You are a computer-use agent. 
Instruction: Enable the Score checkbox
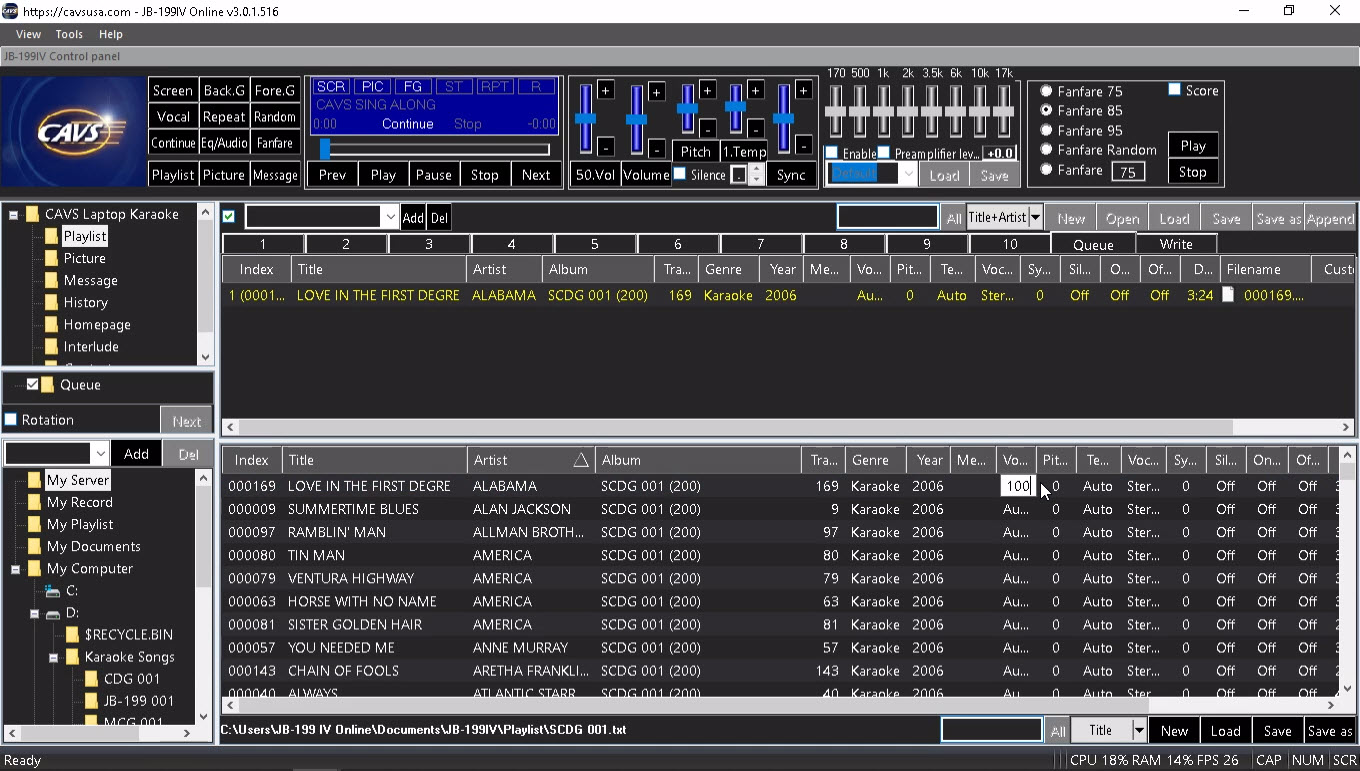(1175, 90)
